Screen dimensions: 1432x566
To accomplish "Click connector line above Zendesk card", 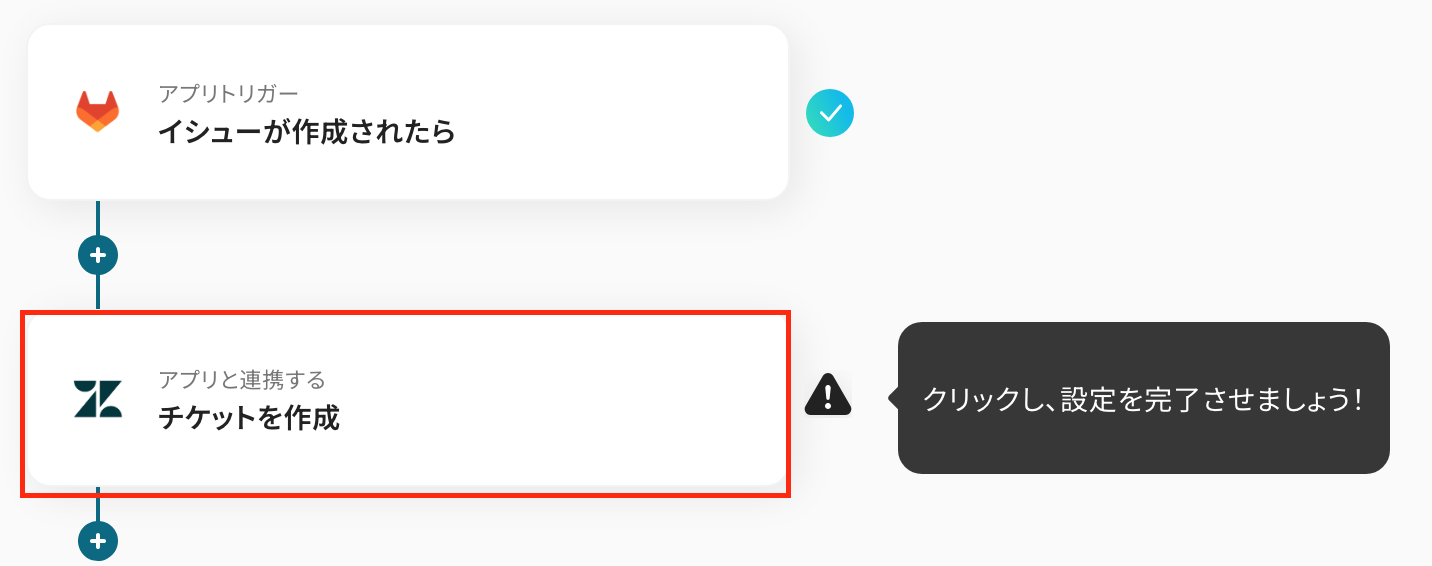I will 98,292.
